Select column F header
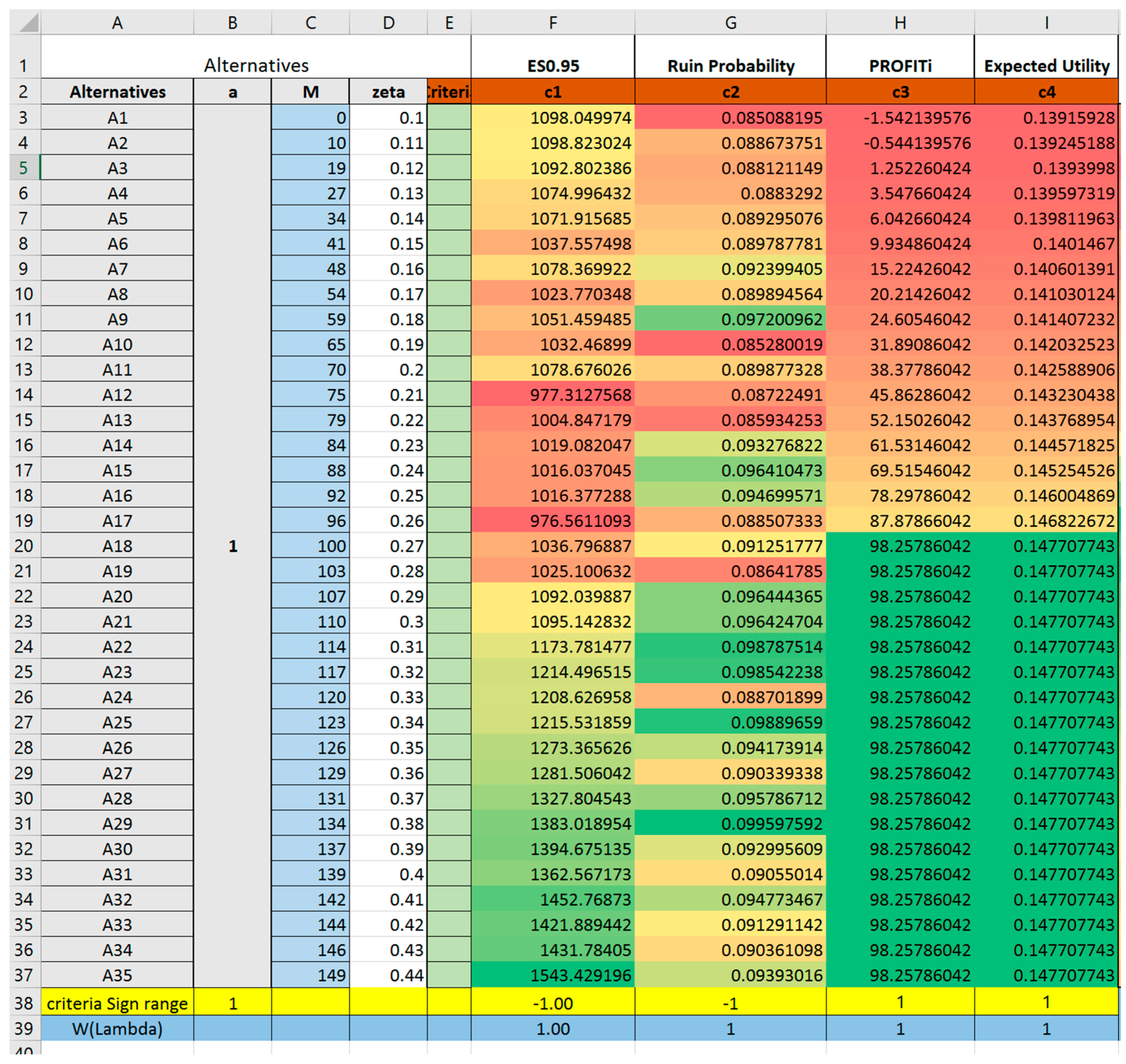This screenshot has width=1126, height=1064. click(552, 23)
